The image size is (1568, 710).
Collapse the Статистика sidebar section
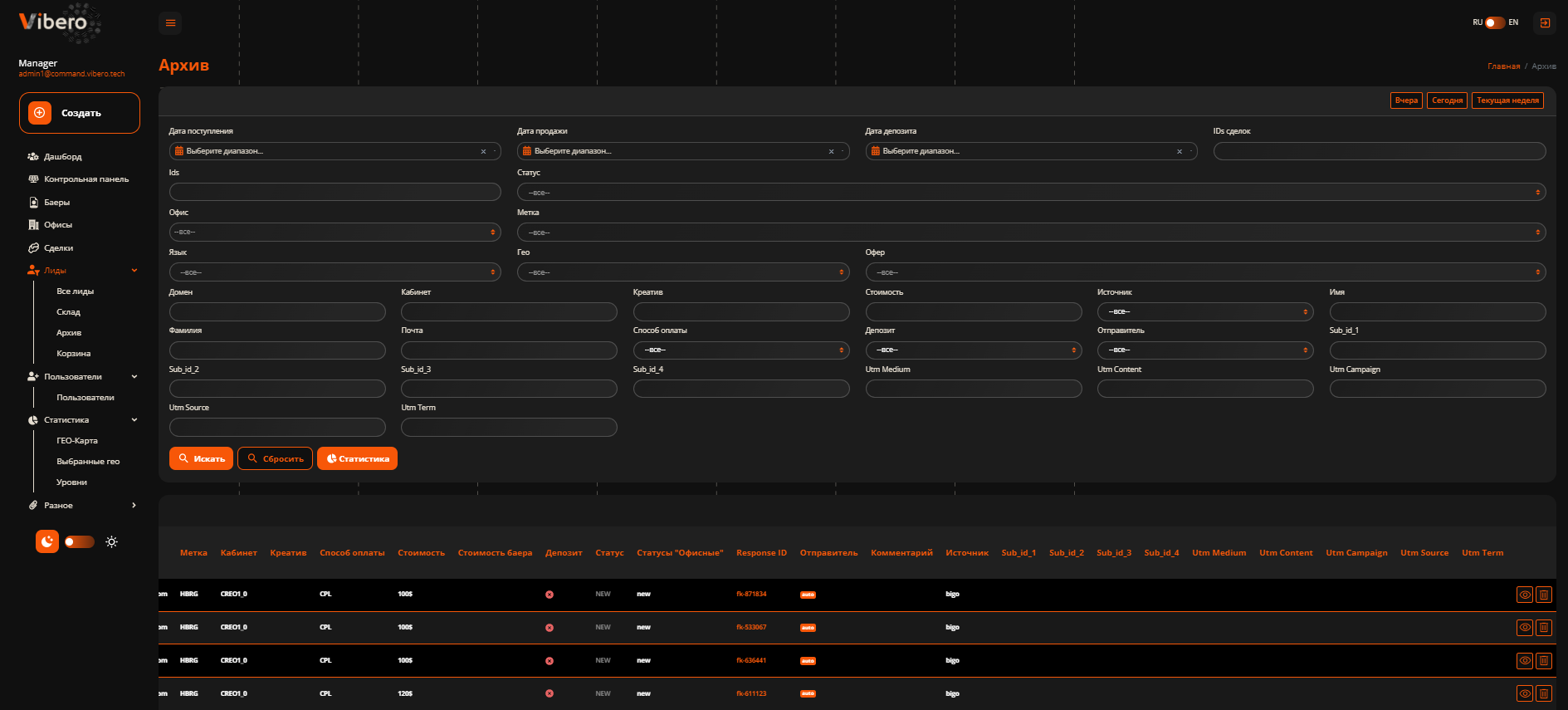(x=81, y=420)
